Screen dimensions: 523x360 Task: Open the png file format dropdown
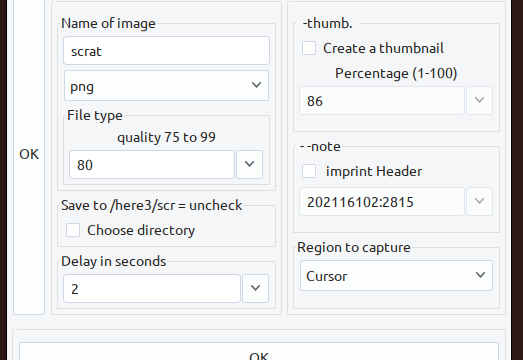pos(166,86)
